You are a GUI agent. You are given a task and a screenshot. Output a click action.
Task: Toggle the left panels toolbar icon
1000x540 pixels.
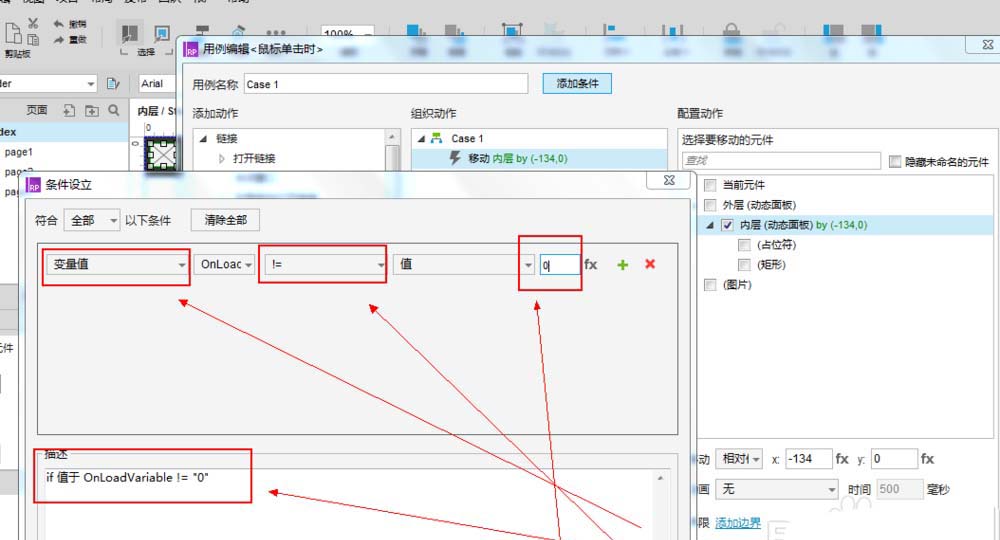[x=834, y=31]
